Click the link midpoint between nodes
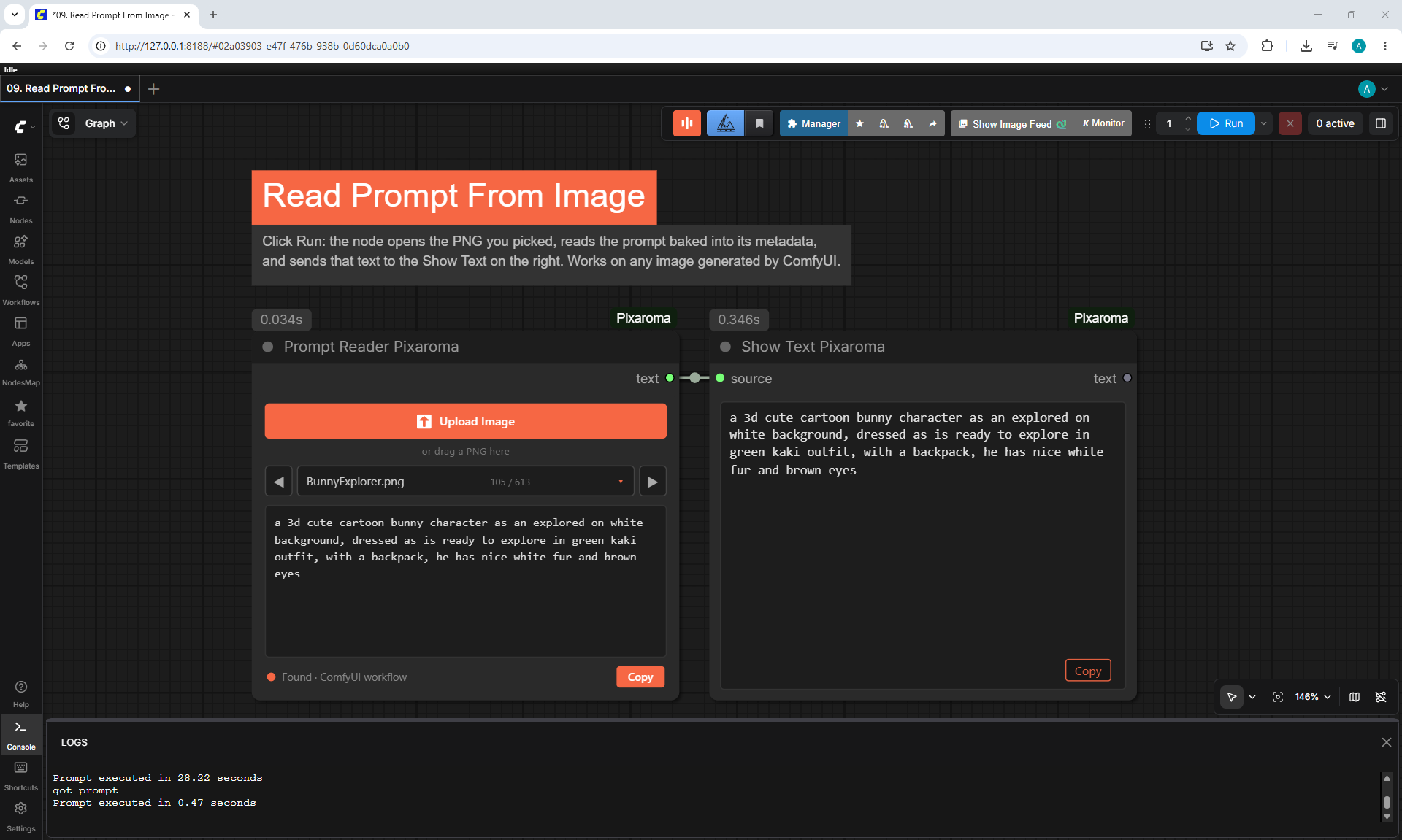The image size is (1402, 840). click(694, 378)
